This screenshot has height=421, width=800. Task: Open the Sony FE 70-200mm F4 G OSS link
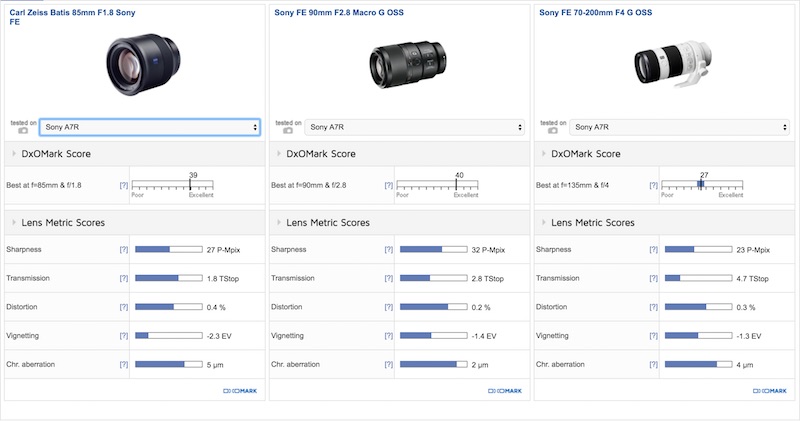[x=595, y=12]
